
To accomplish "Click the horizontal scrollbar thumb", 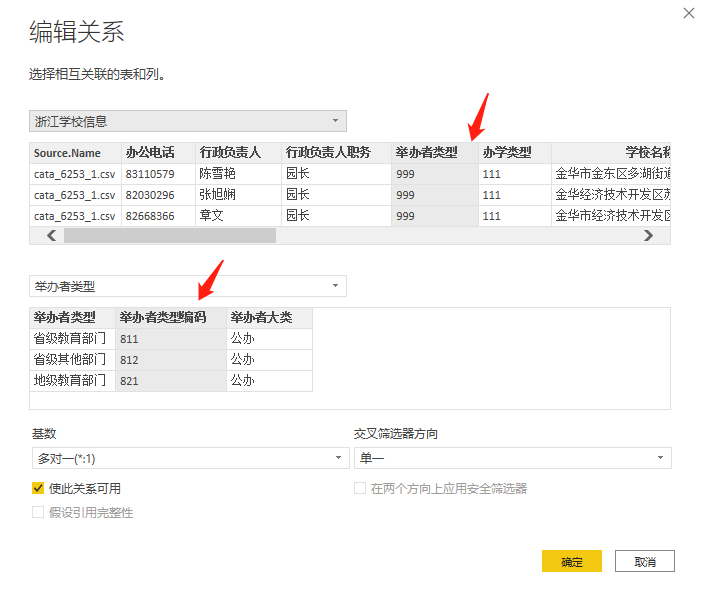I will click(169, 236).
